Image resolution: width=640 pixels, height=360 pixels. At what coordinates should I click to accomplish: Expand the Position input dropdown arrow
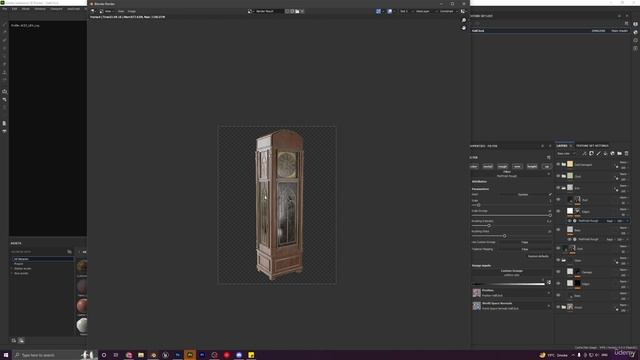549,293
